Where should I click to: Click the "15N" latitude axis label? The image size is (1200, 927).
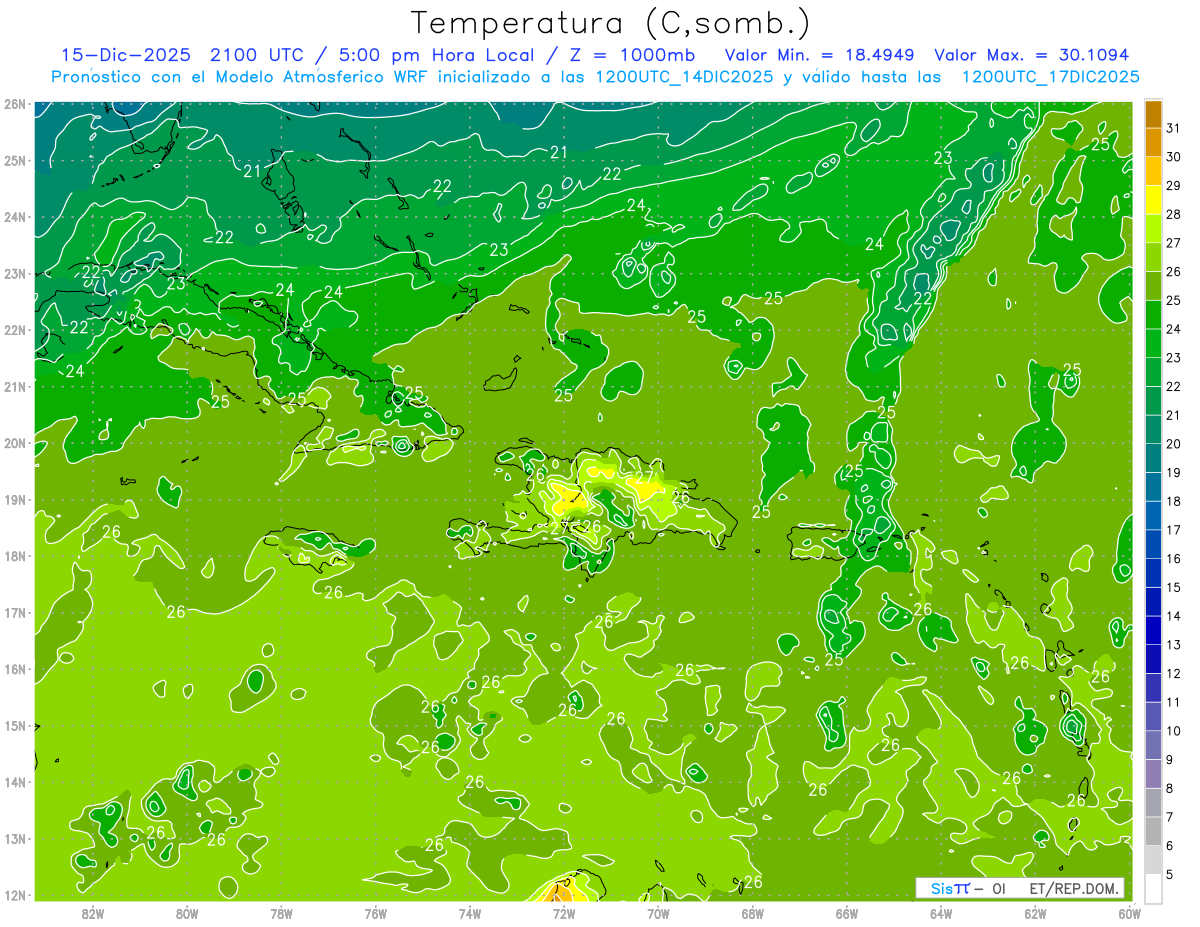[15, 726]
